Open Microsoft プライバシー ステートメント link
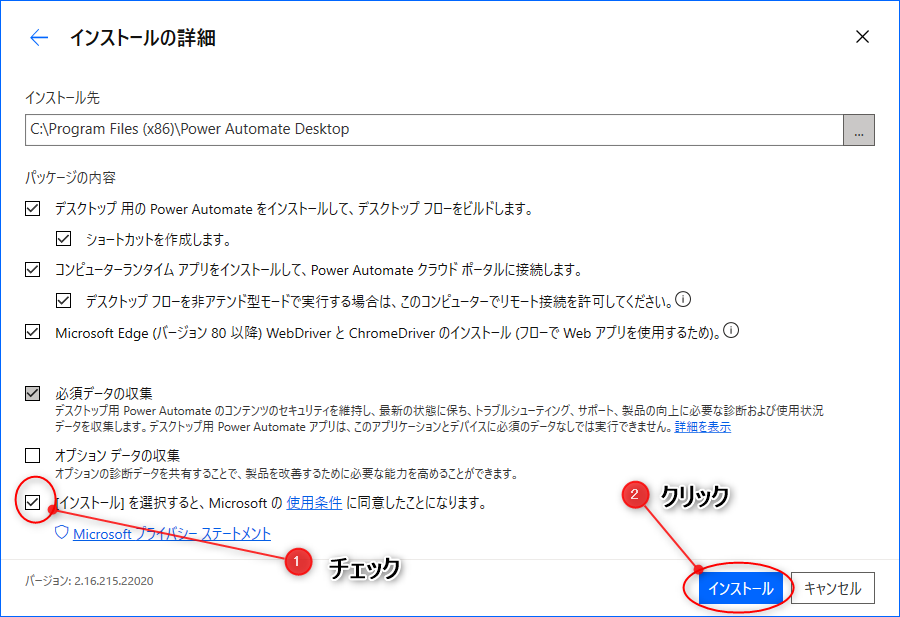 click(172, 534)
